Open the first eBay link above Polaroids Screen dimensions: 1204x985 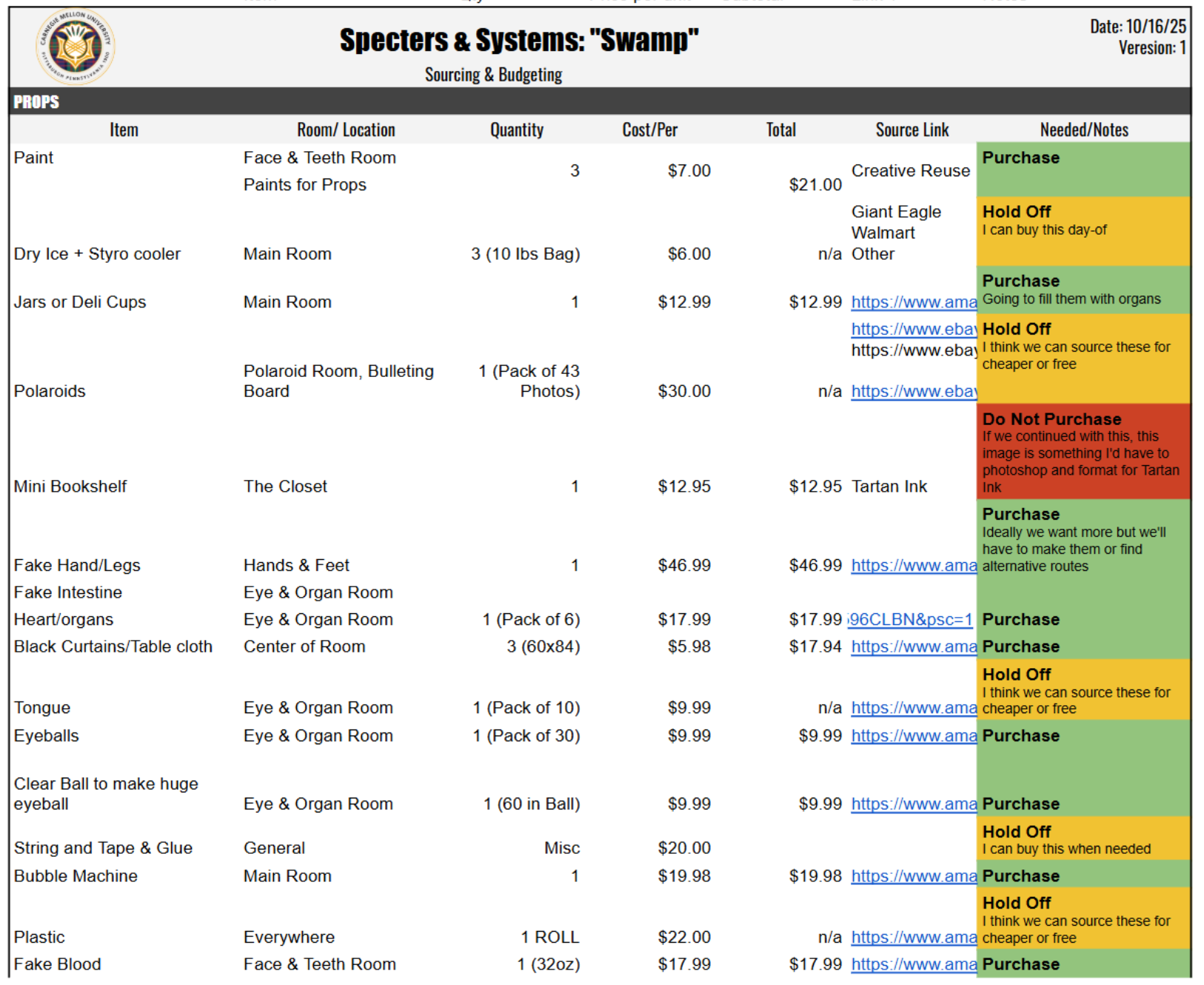pyautogui.click(x=914, y=329)
